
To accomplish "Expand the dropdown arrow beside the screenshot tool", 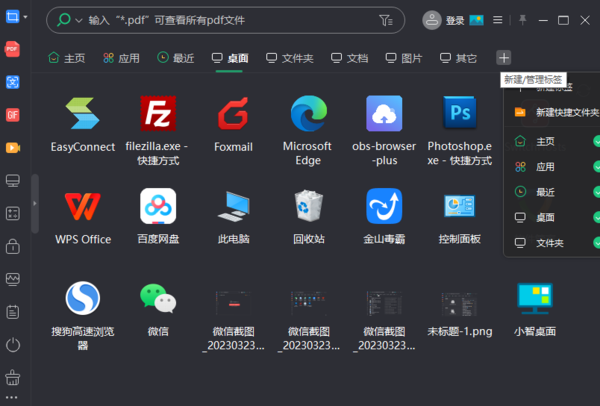I will [26, 17].
